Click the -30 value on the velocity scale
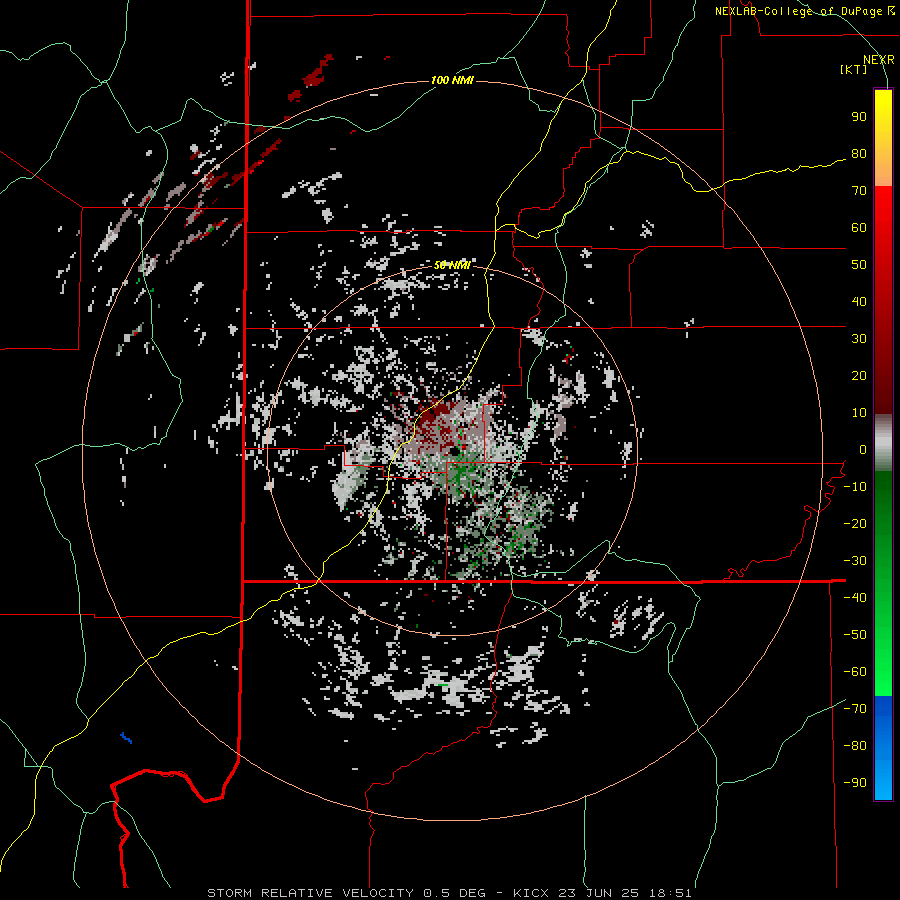The image size is (900, 900). coord(855,561)
